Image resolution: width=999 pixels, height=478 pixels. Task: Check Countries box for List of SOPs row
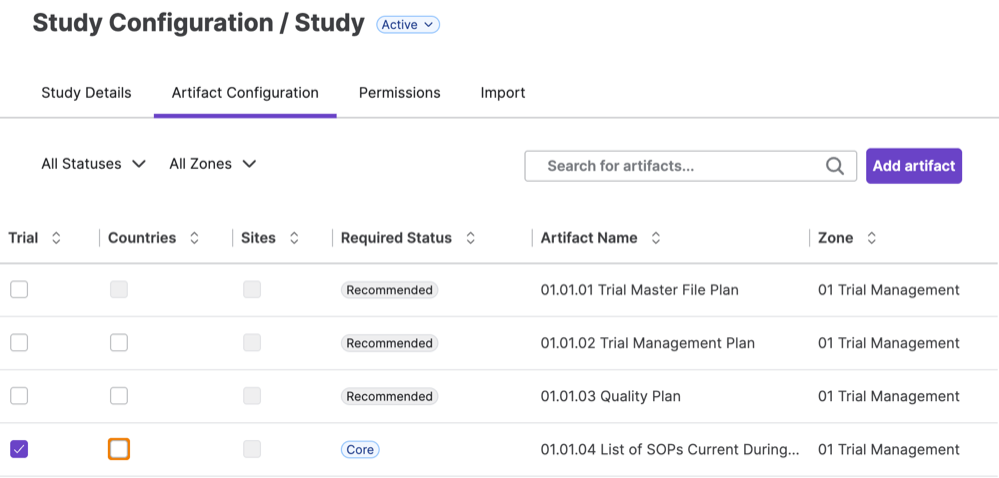point(119,449)
